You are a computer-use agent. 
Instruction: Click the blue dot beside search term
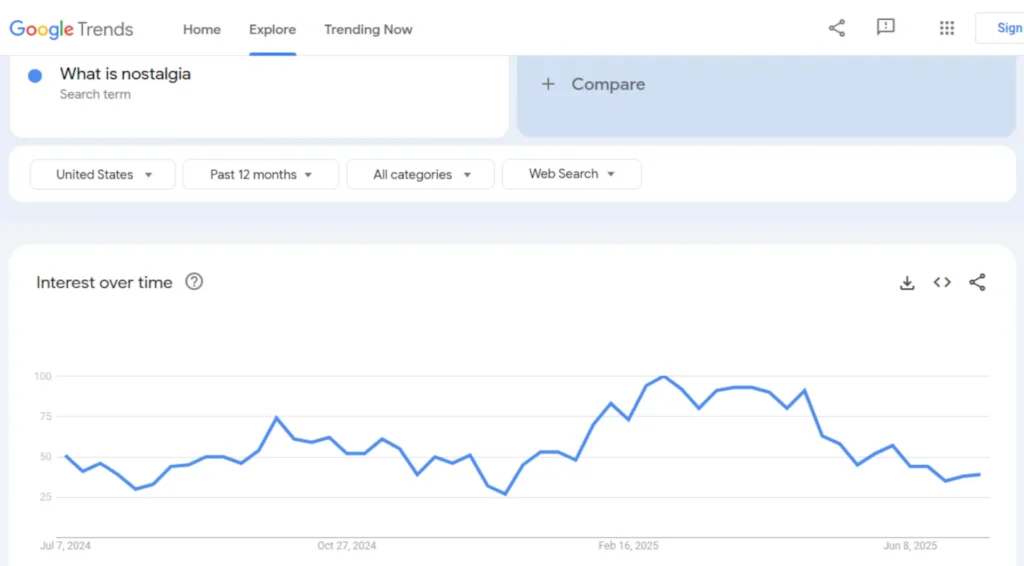coord(35,76)
